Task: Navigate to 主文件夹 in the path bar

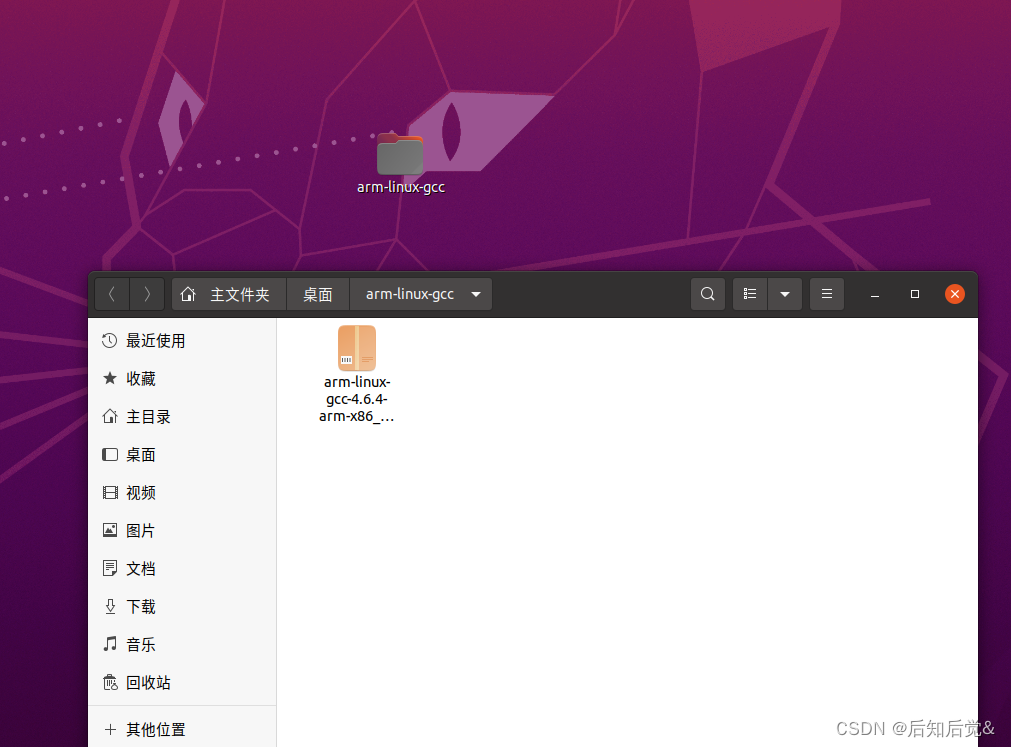Action: click(x=229, y=294)
